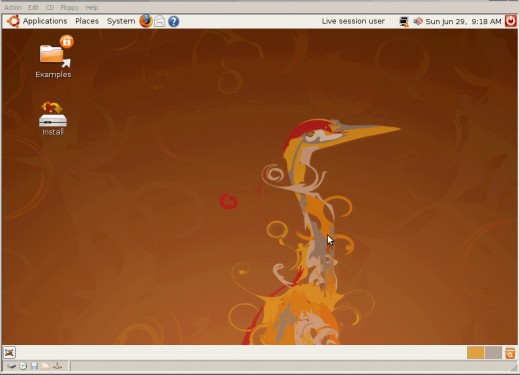This screenshot has height=375, width=520.
Task: Click the date and time clock
Action: pyautogui.click(x=463, y=21)
